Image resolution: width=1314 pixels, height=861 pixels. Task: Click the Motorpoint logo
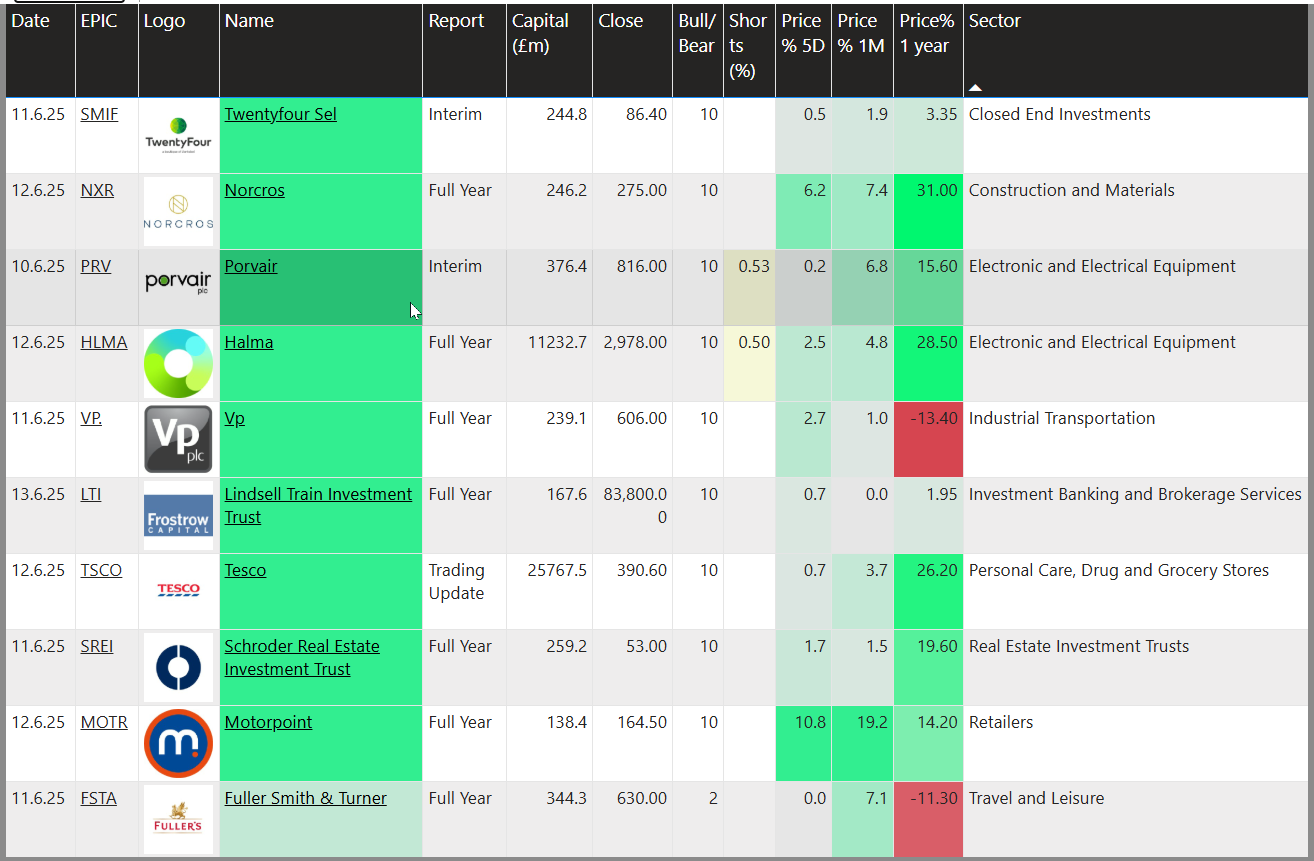[x=178, y=743]
